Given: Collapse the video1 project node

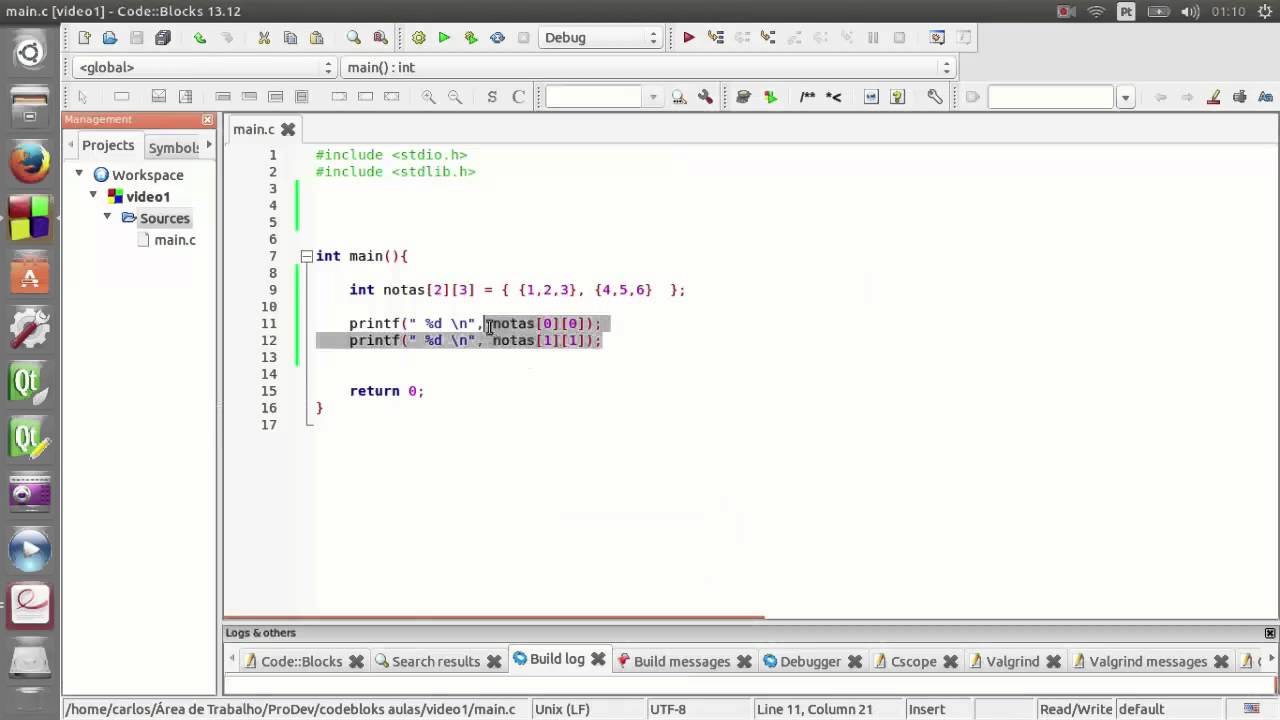Looking at the screenshot, I should [93, 196].
